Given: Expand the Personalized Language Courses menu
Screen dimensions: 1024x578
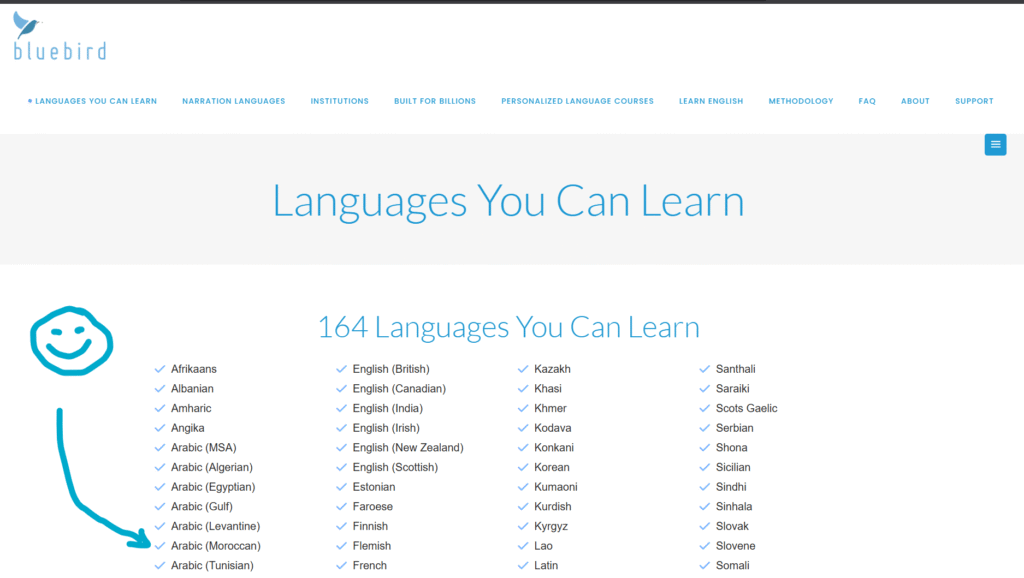Looking at the screenshot, I should [577, 100].
